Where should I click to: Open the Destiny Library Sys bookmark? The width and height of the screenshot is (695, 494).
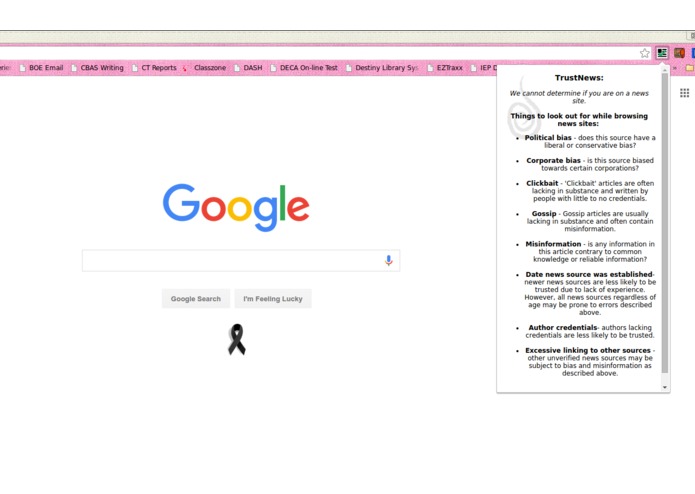click(x=382, y=68)
